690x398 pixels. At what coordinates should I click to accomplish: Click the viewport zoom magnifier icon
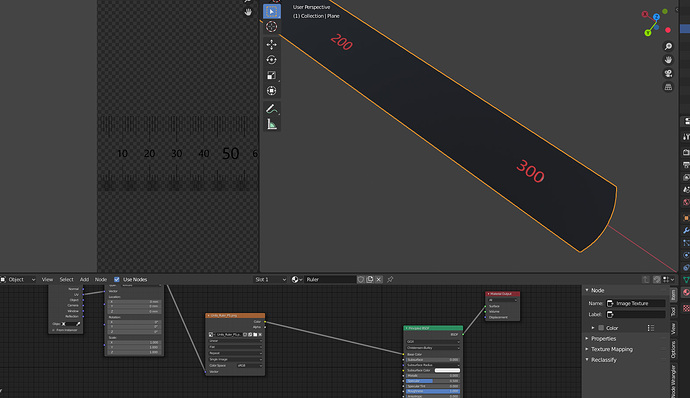[668, 46]
